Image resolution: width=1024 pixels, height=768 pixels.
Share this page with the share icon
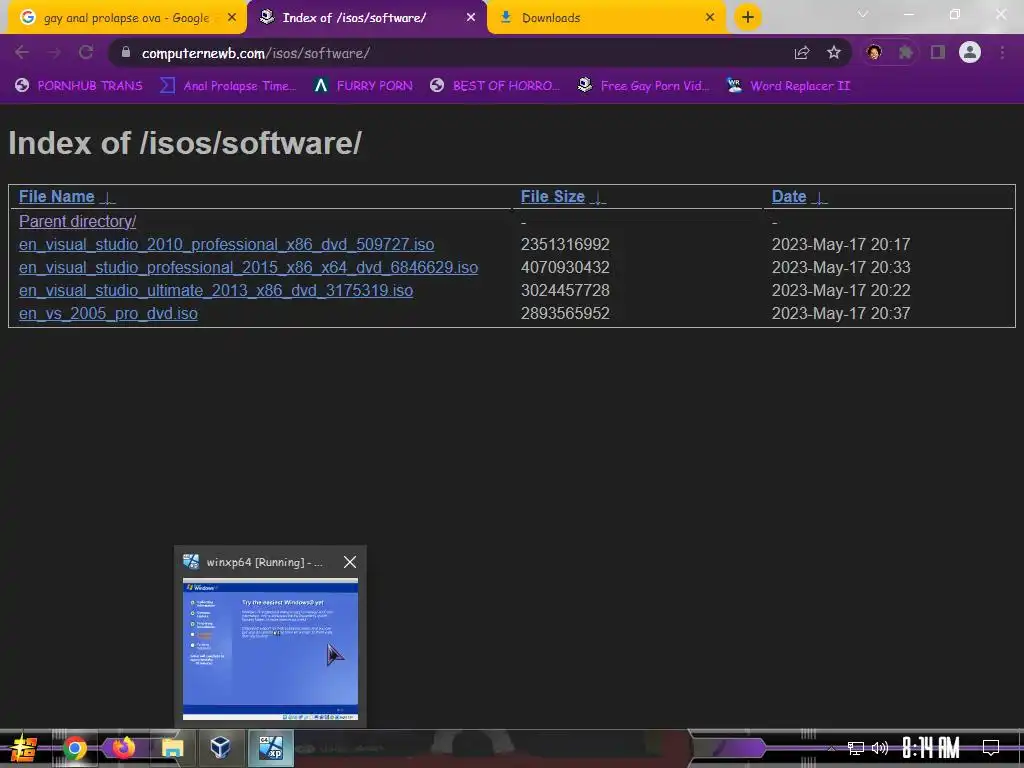(x=802, y=53)
